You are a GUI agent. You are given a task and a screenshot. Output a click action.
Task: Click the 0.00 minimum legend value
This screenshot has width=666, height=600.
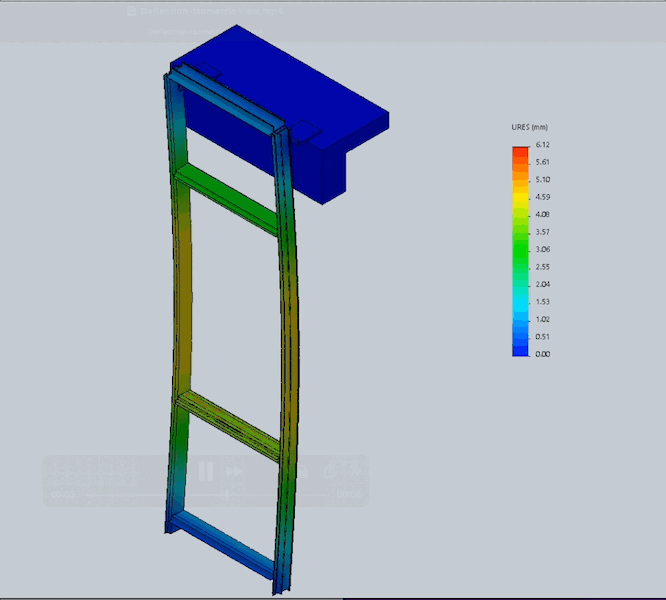click(542, 354)
